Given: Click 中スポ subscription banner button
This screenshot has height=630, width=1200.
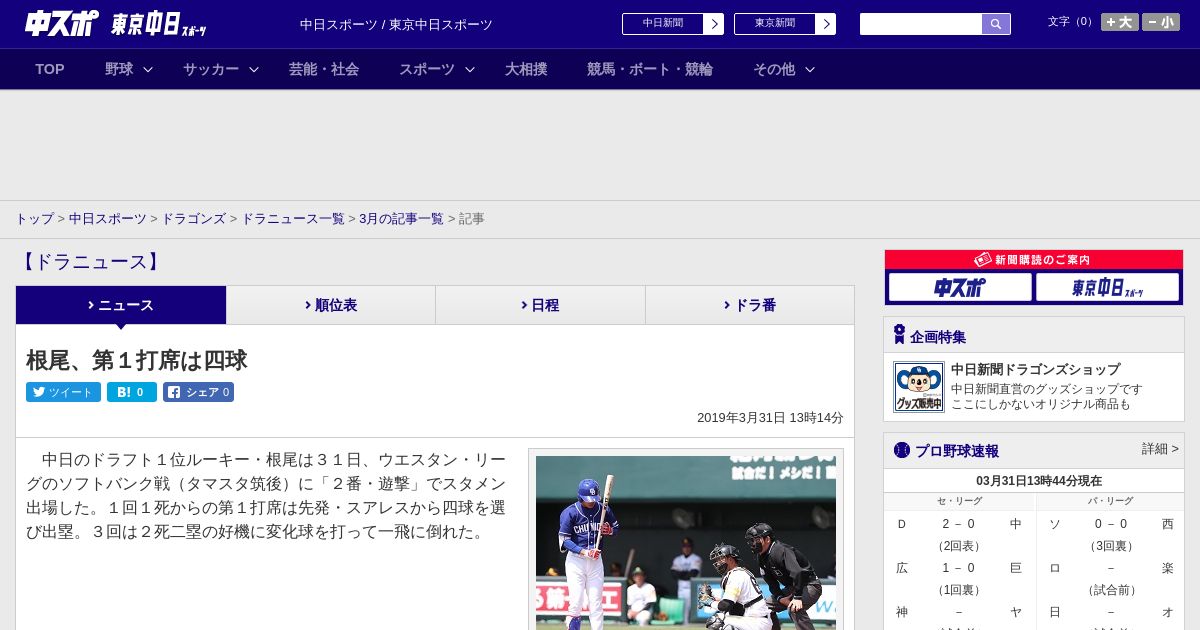Looking at the screenshot, I should coord(960,287).
